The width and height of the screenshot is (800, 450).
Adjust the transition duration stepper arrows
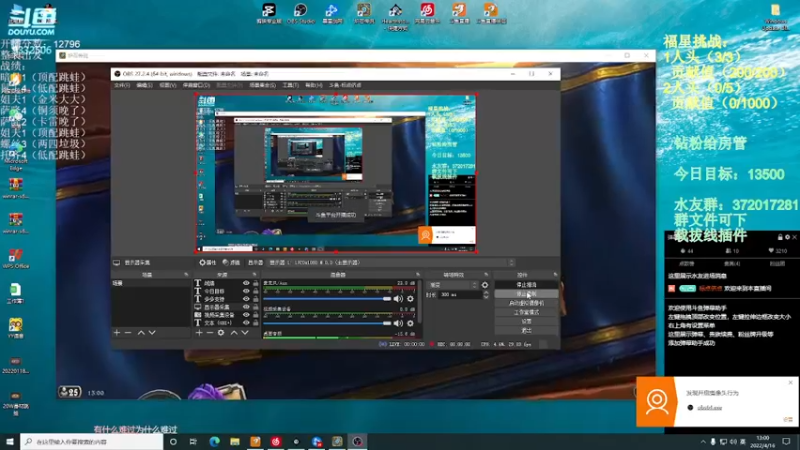tap(486, 295)
